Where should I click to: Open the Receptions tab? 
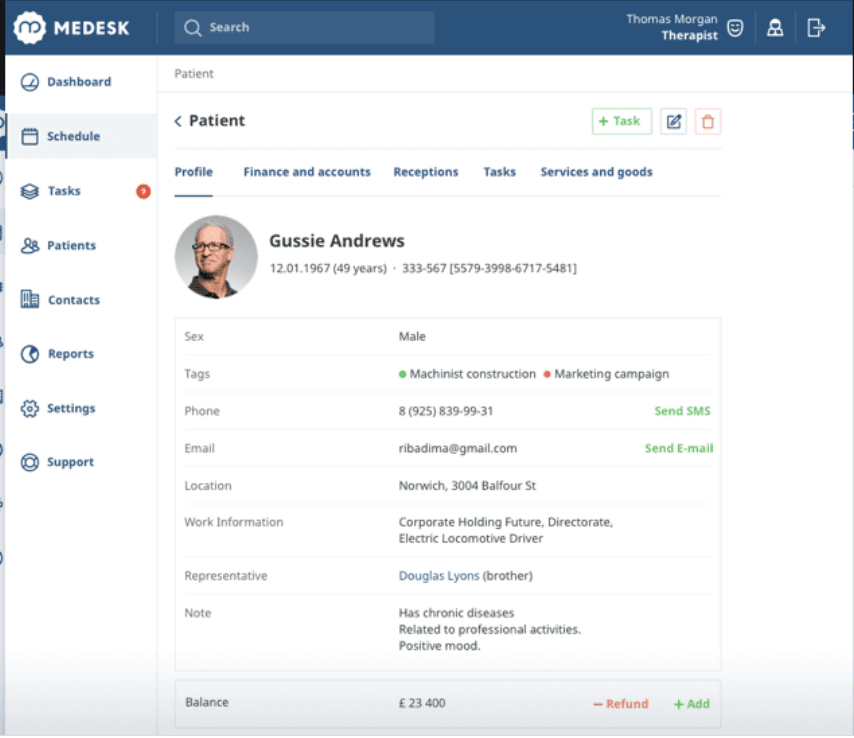click(426, 172)
